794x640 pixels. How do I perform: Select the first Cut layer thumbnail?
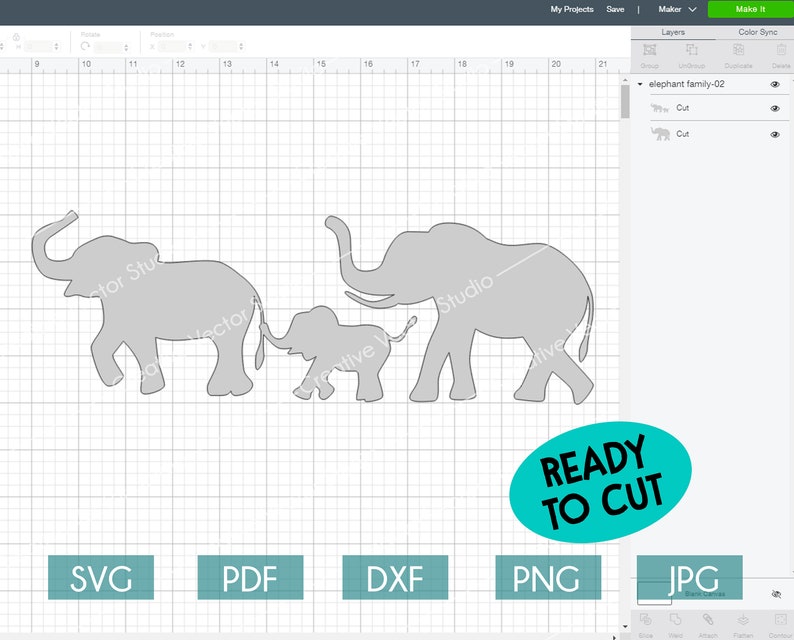[x=660, y=108]
